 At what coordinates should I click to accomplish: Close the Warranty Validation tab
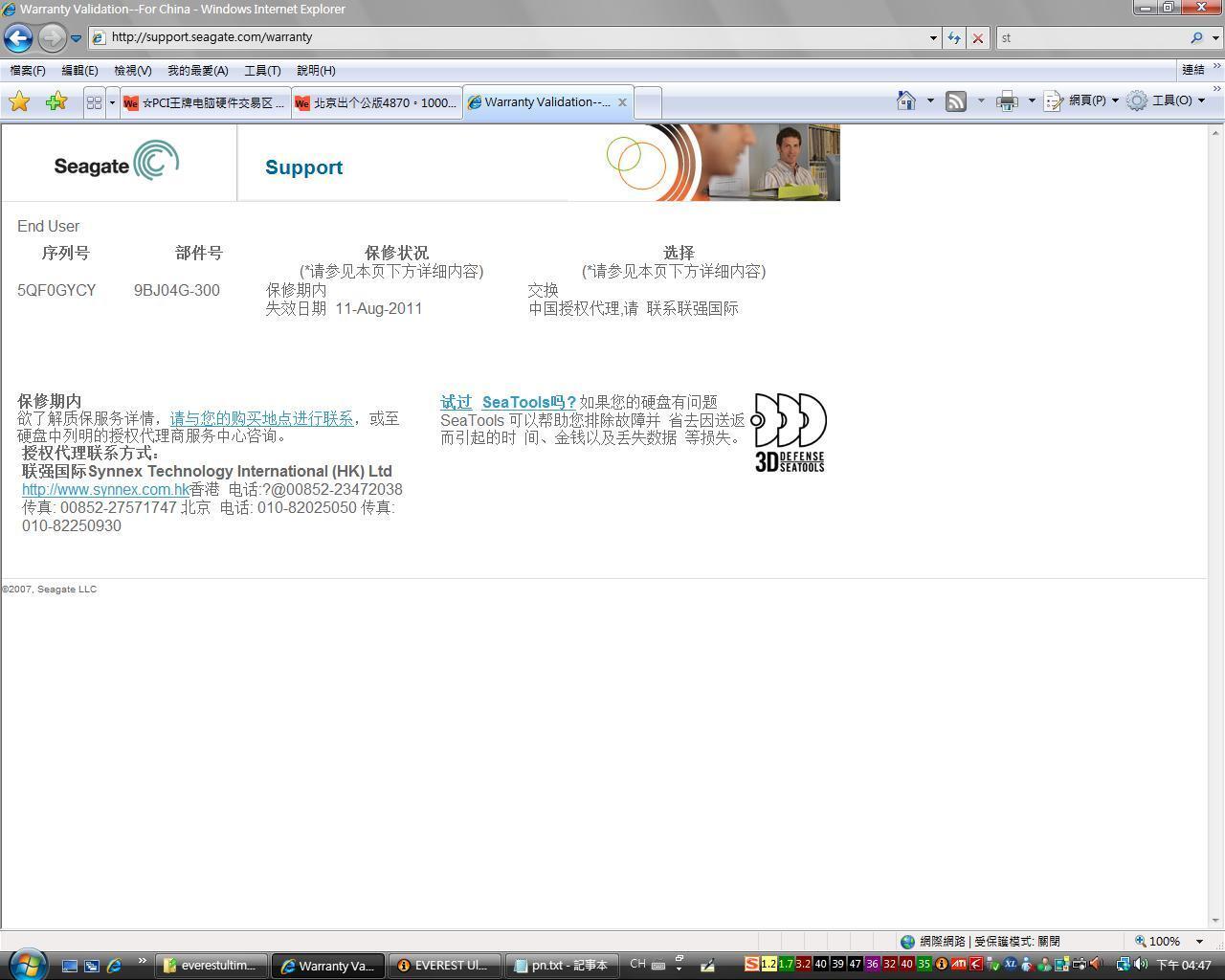coord(622,102)
